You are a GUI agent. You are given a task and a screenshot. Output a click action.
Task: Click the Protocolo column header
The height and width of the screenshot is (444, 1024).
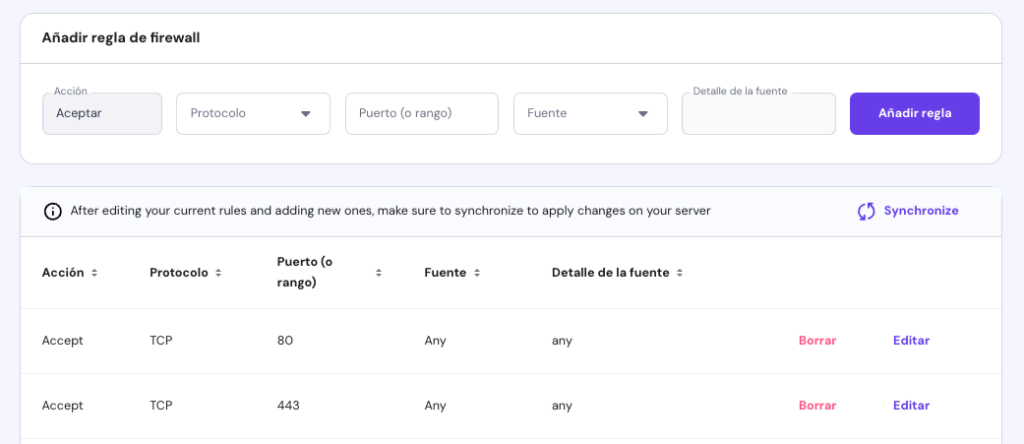179,273
